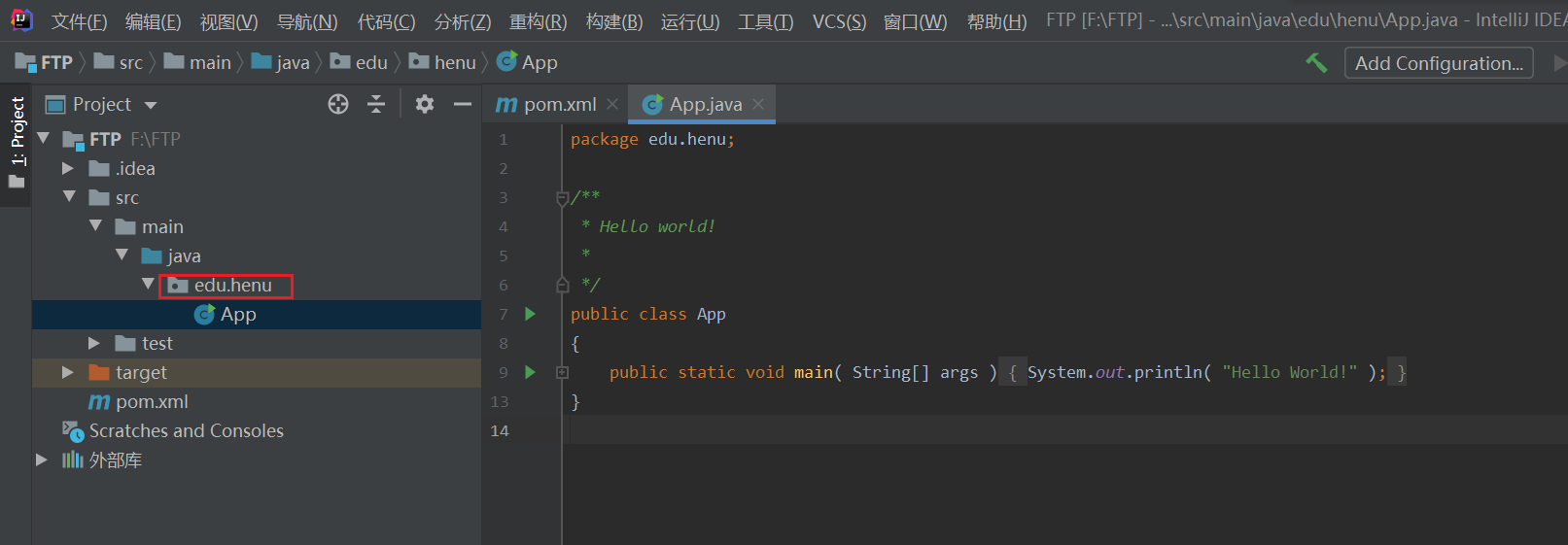This screenshot has width=1568, height=545.
Task: Open the 编辑(E) menu
Action: (x=153, y=21)
